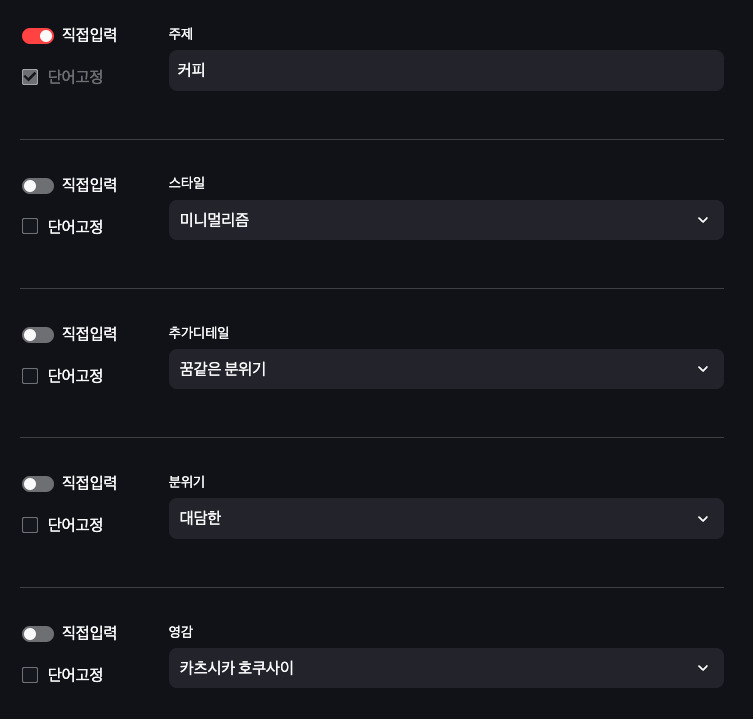
Task: Turn off 직접입력 toggle for 주제
Action: pyautogui.click(x=38, y=36)
